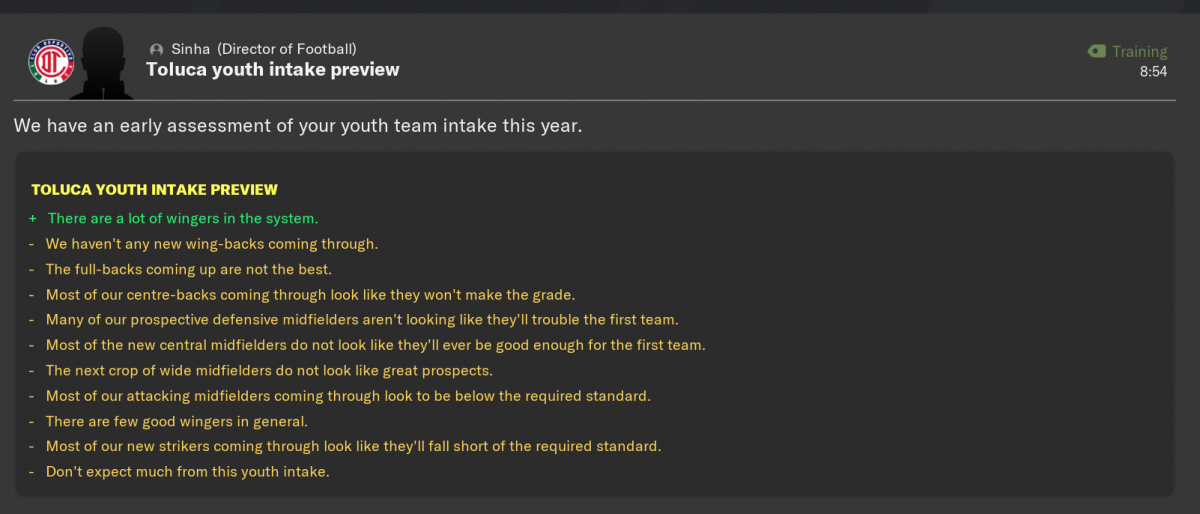This screenshot has width=1200, height=514.
Task: Select the Training category label
Action: coord(1140,51)
